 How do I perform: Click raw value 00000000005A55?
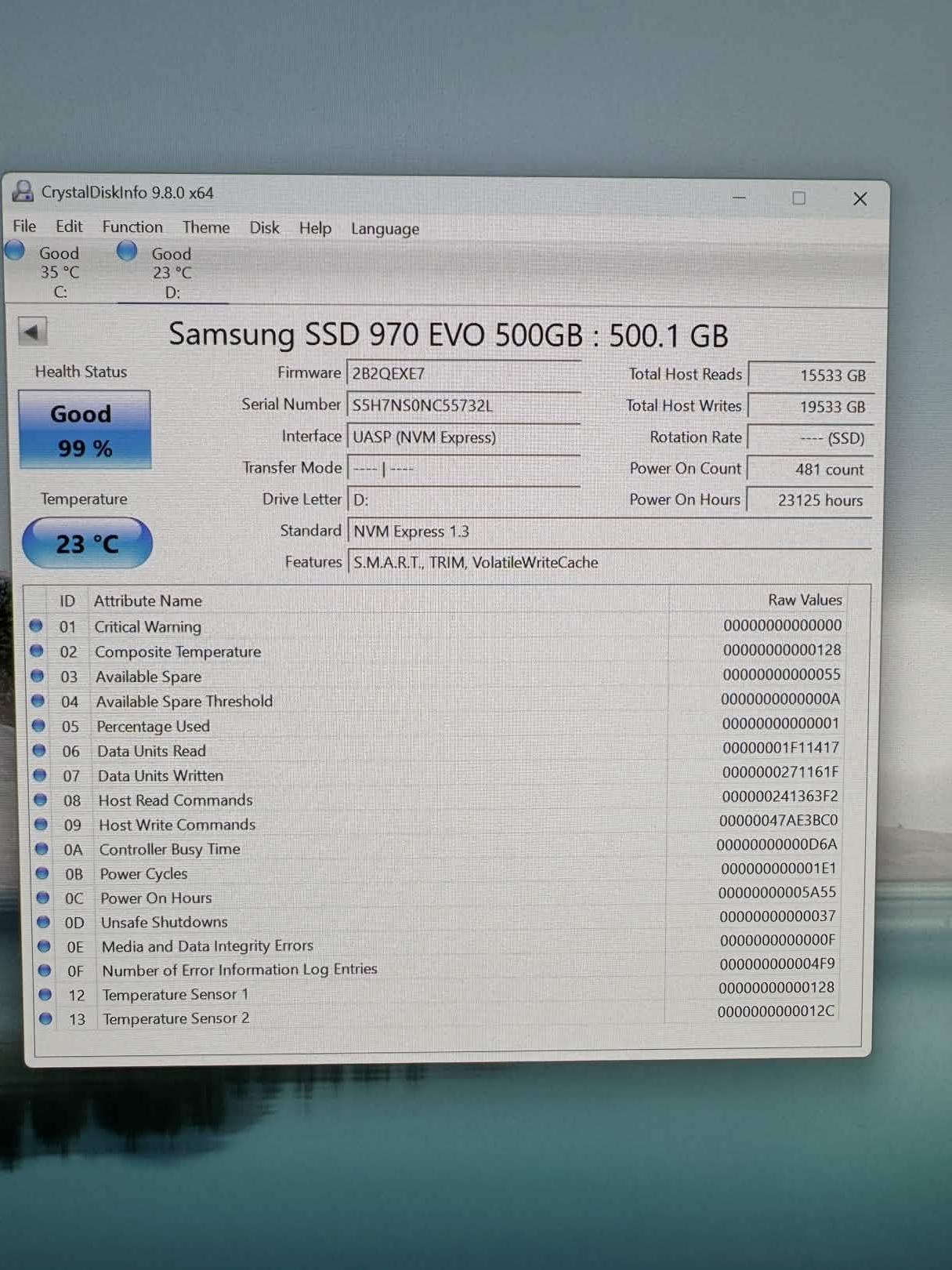point(777,892)
